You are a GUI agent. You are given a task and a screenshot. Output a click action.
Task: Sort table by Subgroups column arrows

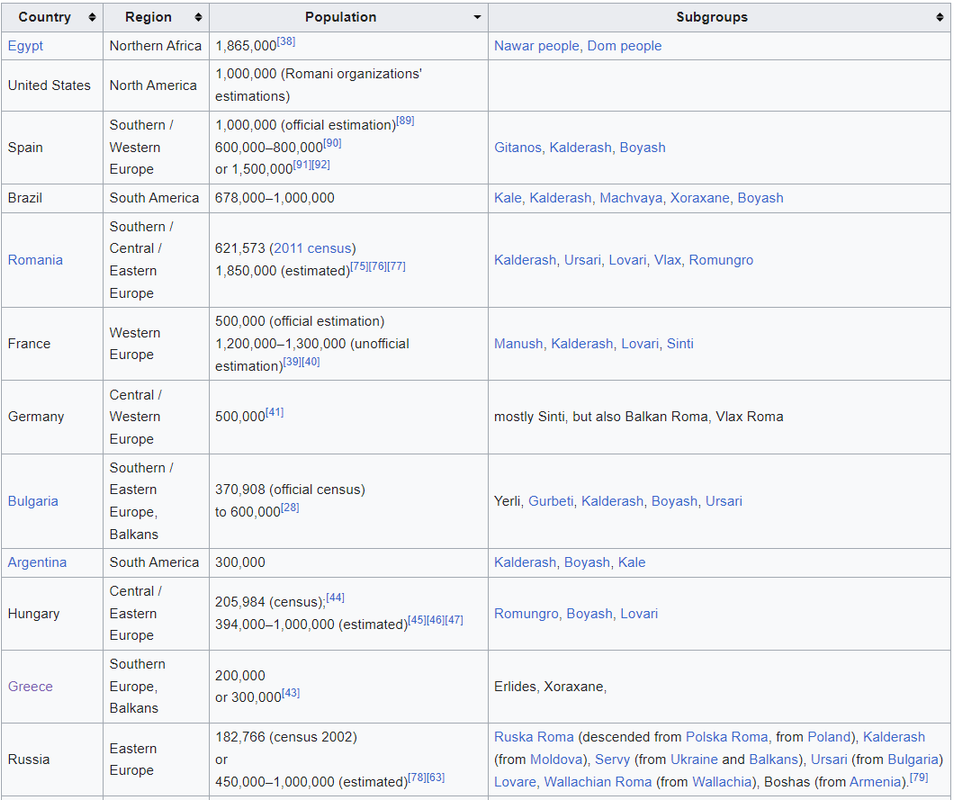click(940, 17)
